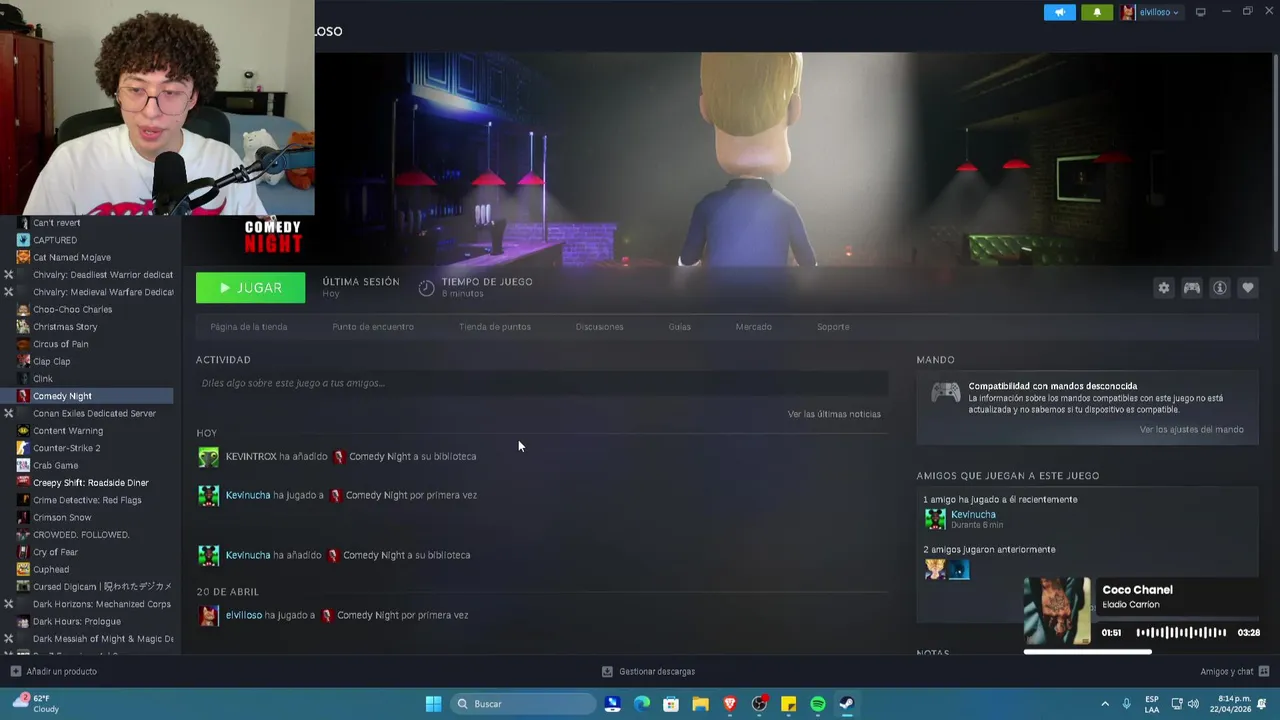Open the Guías tab
Viewport: 1280px width, 720px height.
(x=680, y=327)
